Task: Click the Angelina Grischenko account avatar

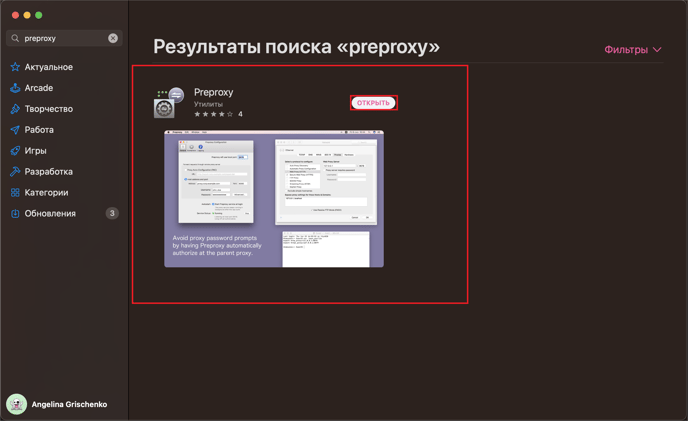Action: coord(16,404)
